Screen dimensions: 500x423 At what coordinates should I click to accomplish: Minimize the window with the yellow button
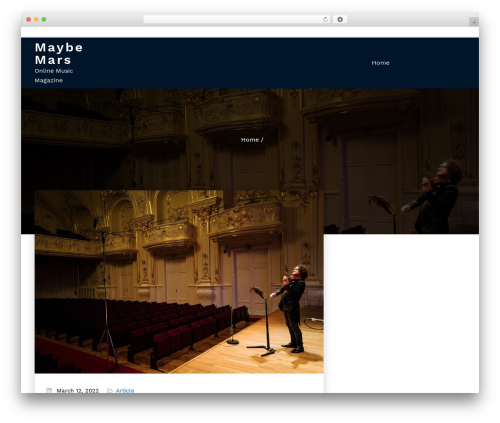click(x=36, y=20)
